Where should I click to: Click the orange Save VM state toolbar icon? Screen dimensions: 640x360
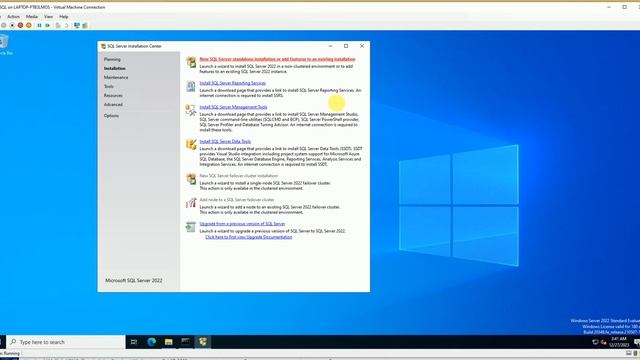click(x=29, y=25)
